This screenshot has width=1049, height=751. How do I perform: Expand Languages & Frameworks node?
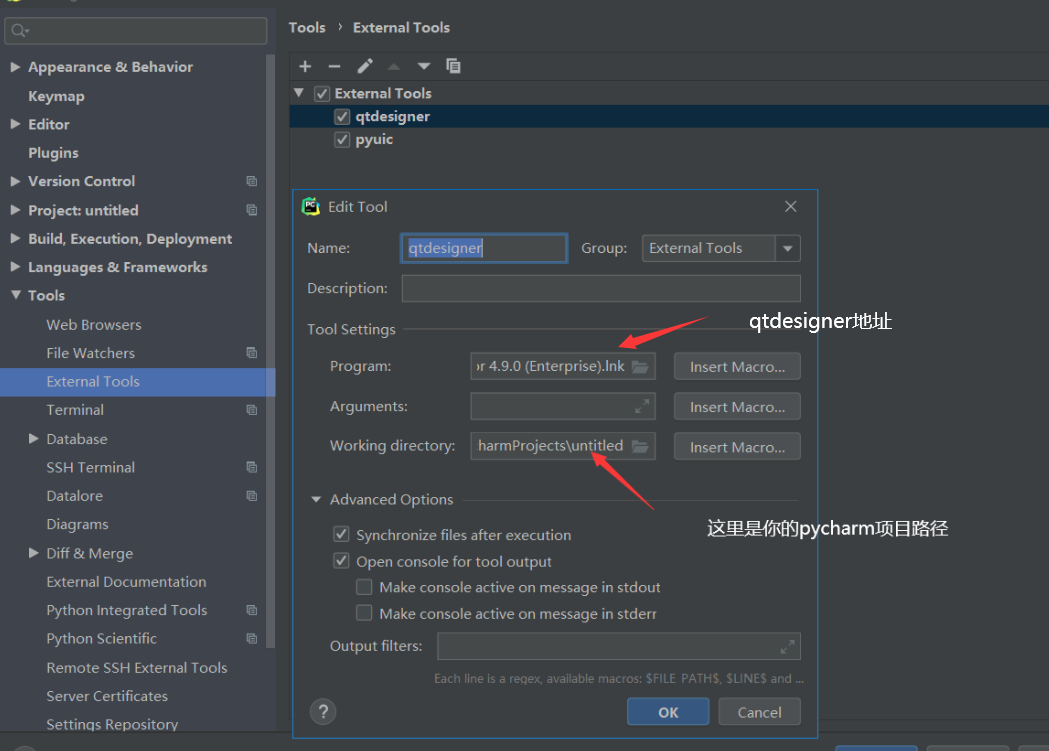coord(15,267)
